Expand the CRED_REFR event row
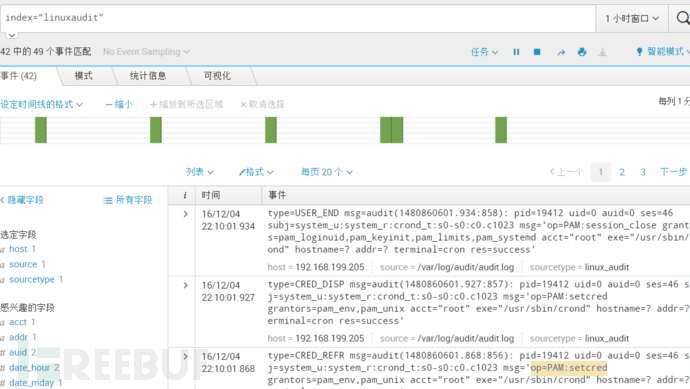690x389 pixels. pos(185,356)
